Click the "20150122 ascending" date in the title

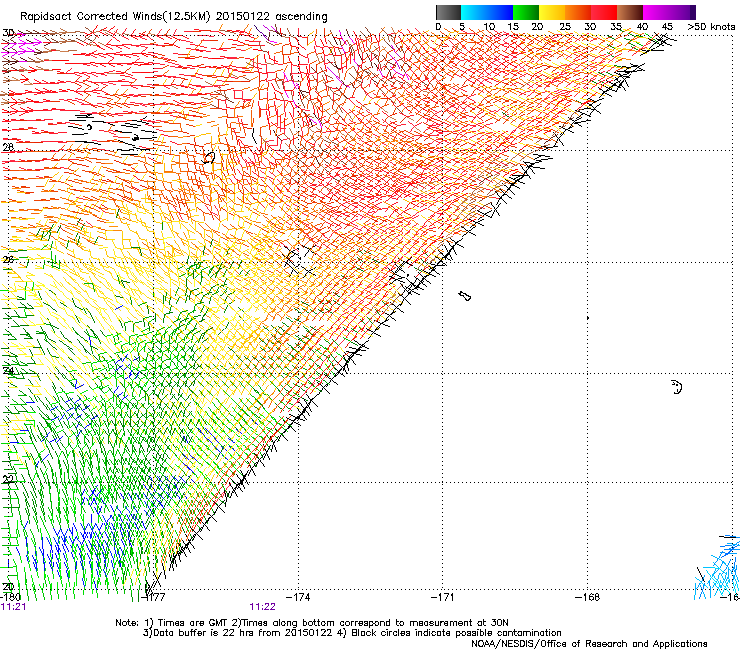click(x=271, y=17)
